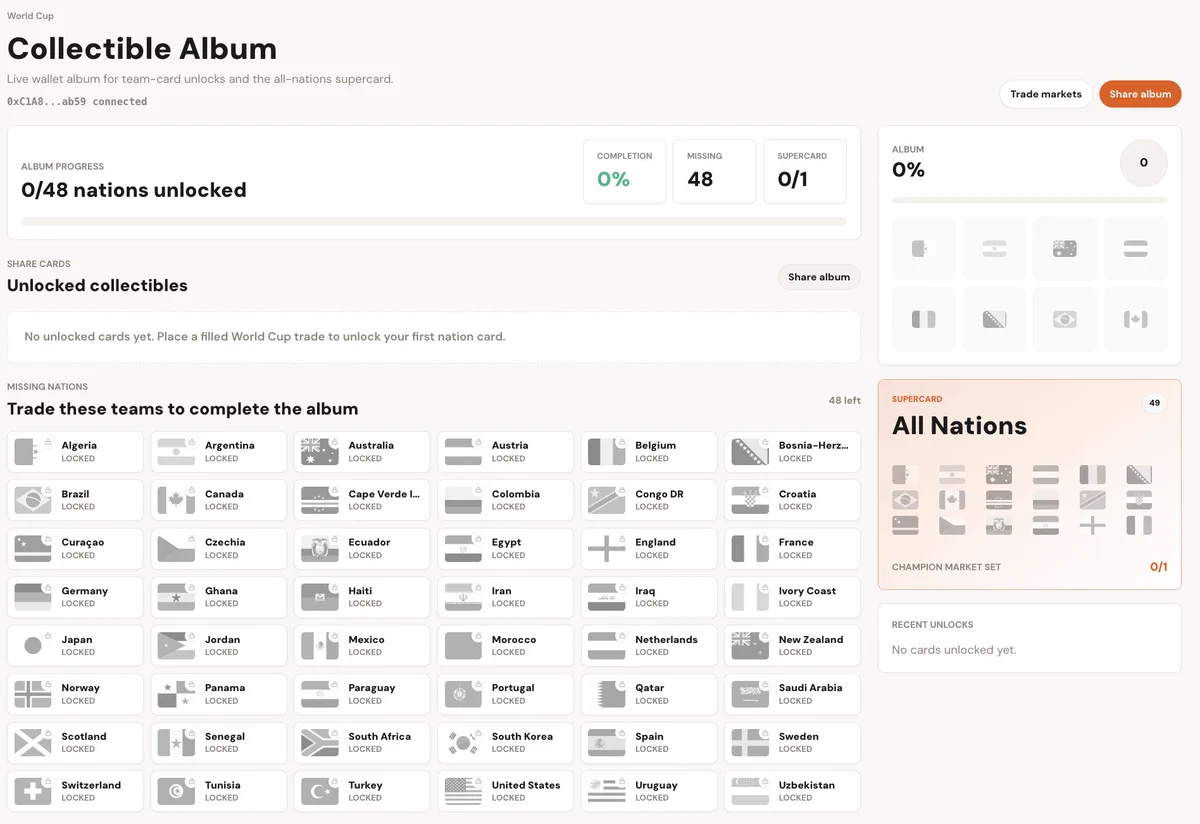The image size is (1200, 824).
Task: Select the Jordan card name
Action: coord(222,640)
